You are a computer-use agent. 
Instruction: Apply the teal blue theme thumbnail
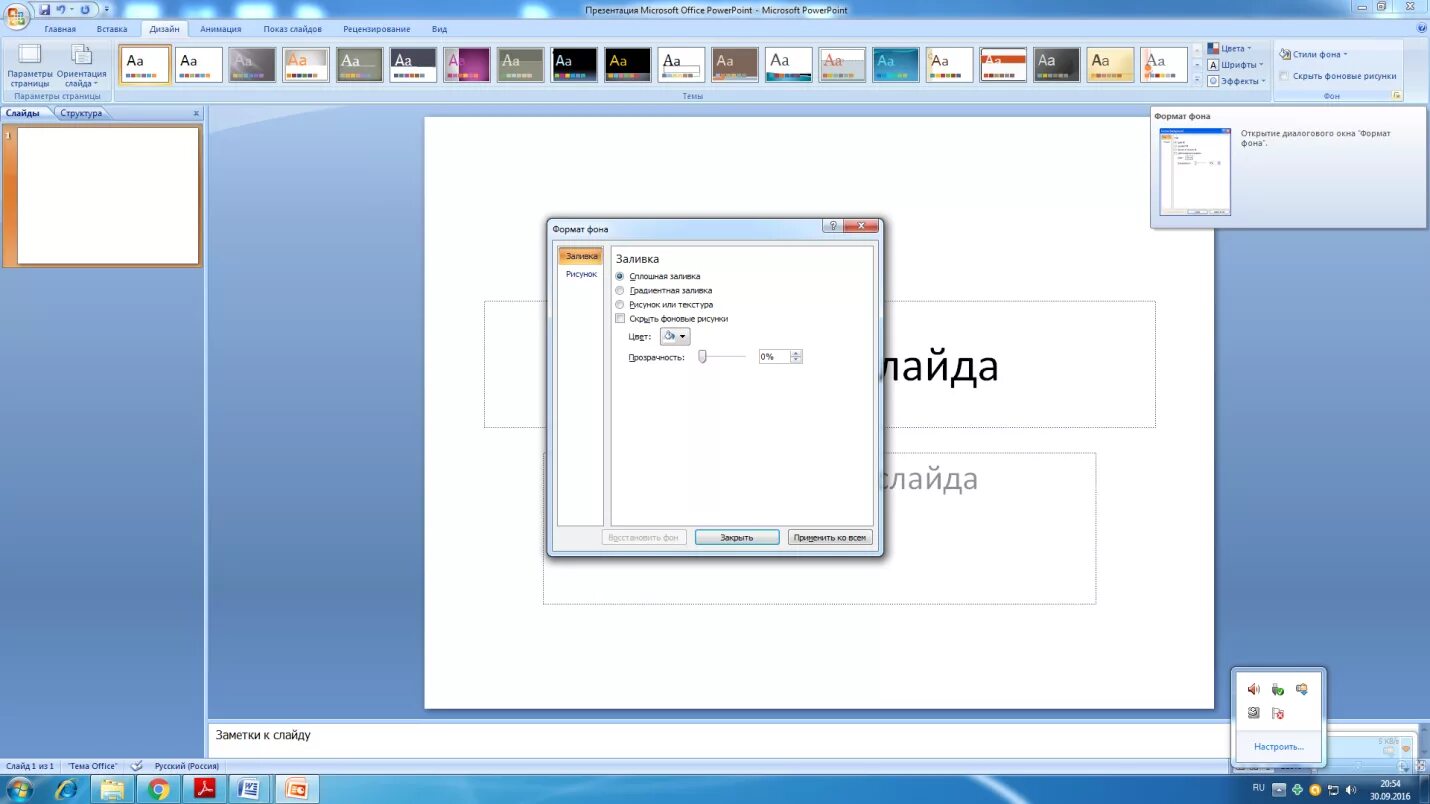(x=897, y=65)
